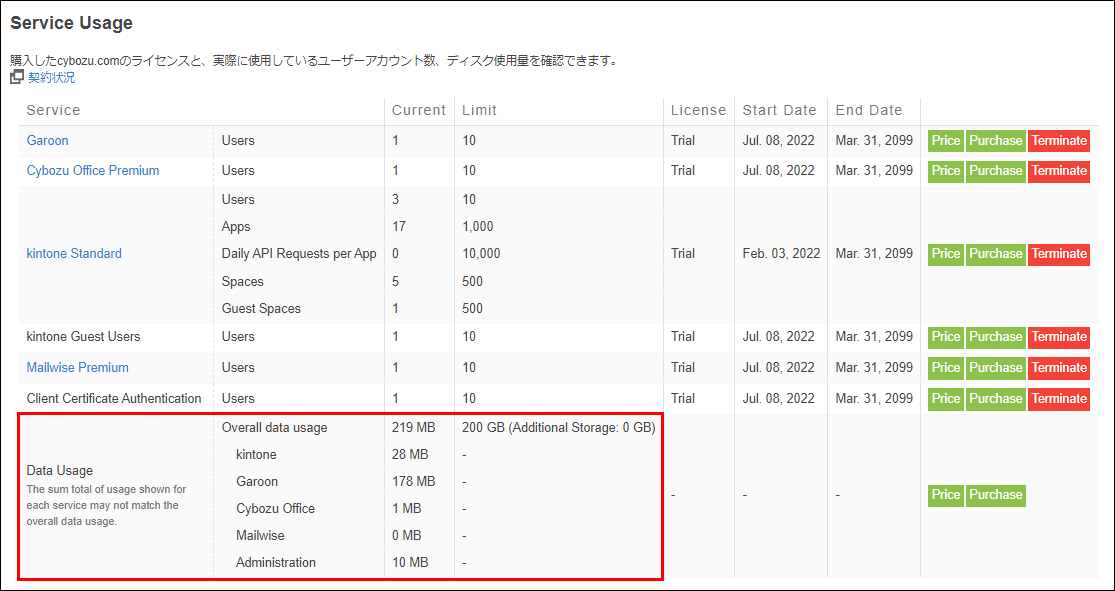Image resolution: width=1115 pixels, height=591 pixels.
Task: Open the Garoon service page
Action: tap(46, 141)
